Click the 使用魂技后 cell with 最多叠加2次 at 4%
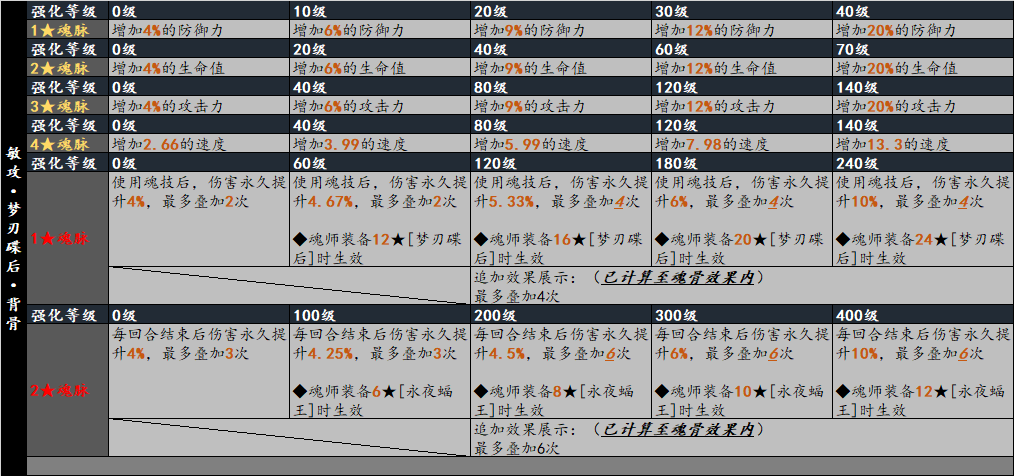Viewport: 1014px width, 476px height. [x=199, y=220]
